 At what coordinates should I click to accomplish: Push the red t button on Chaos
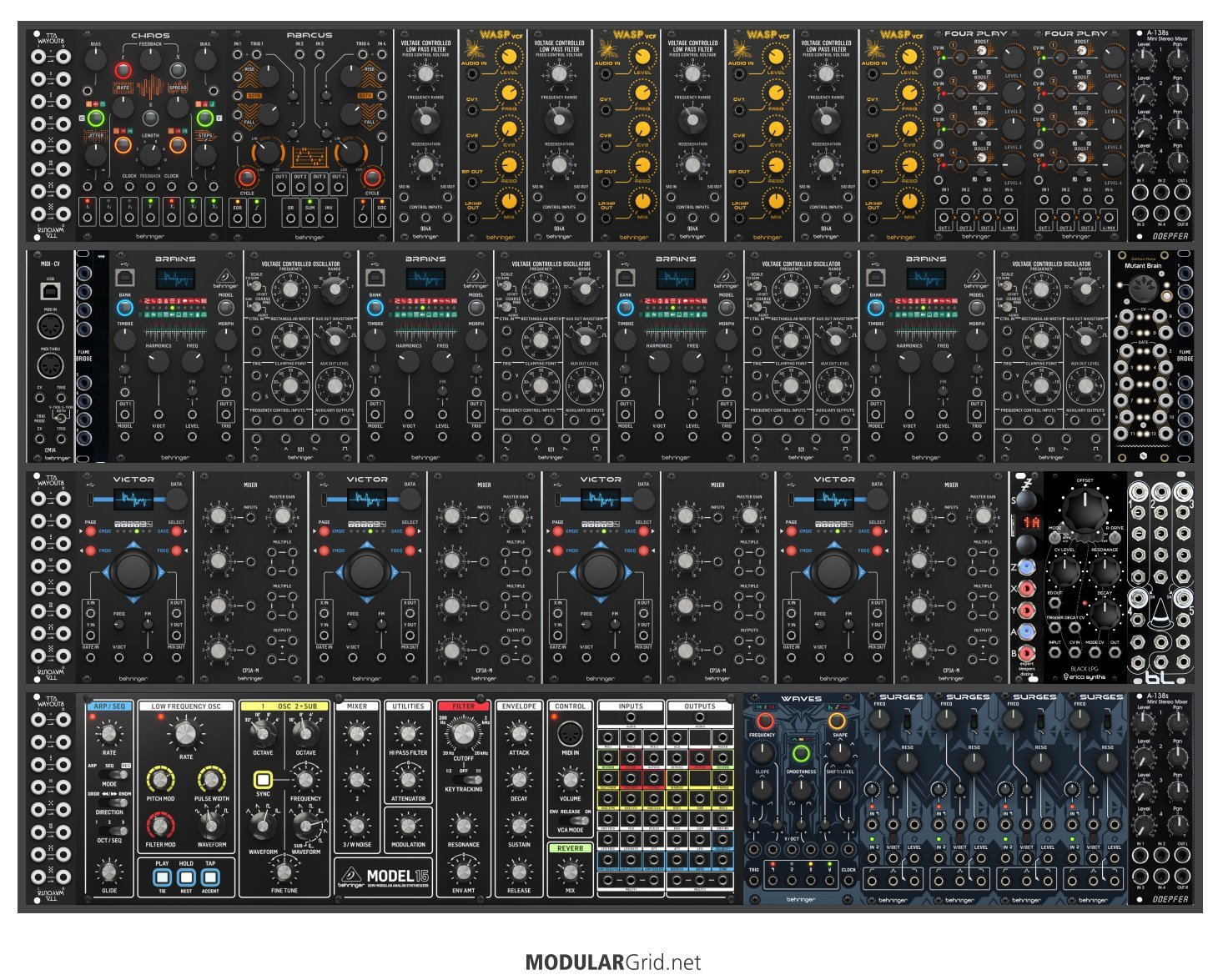(123, 70)
